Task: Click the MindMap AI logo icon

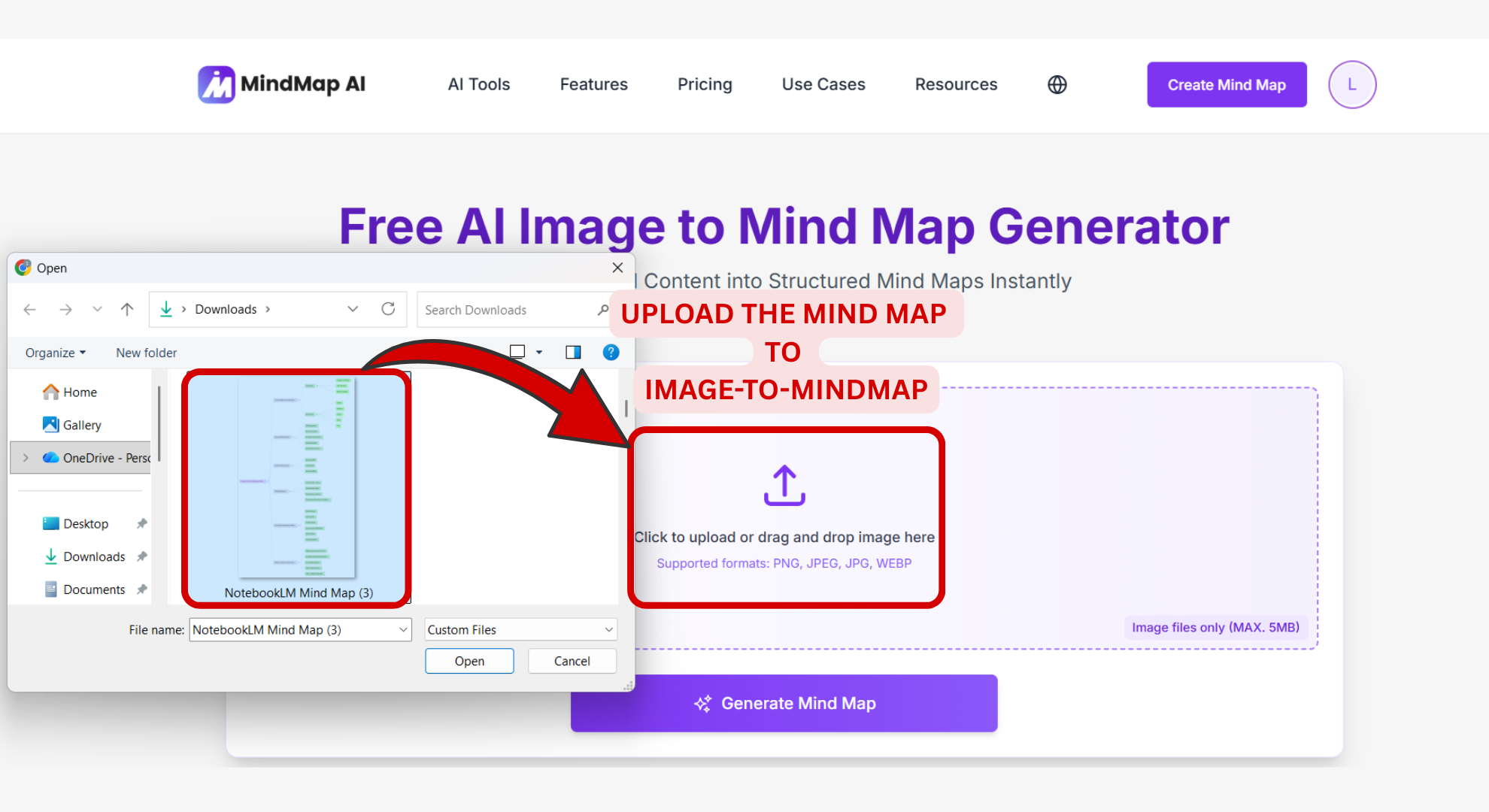Action: pos(216,83)
